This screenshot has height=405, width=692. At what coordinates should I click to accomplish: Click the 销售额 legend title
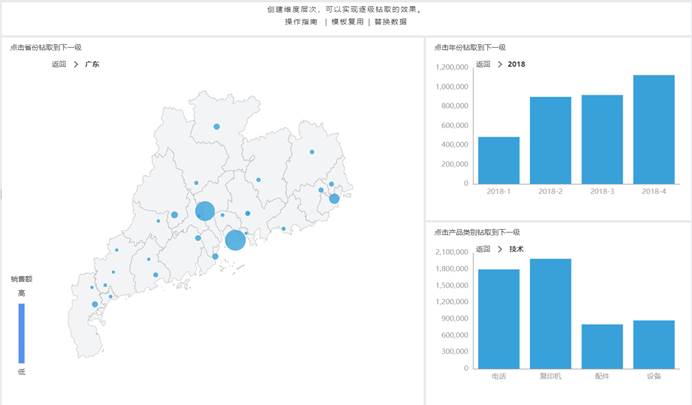[22, 279]
